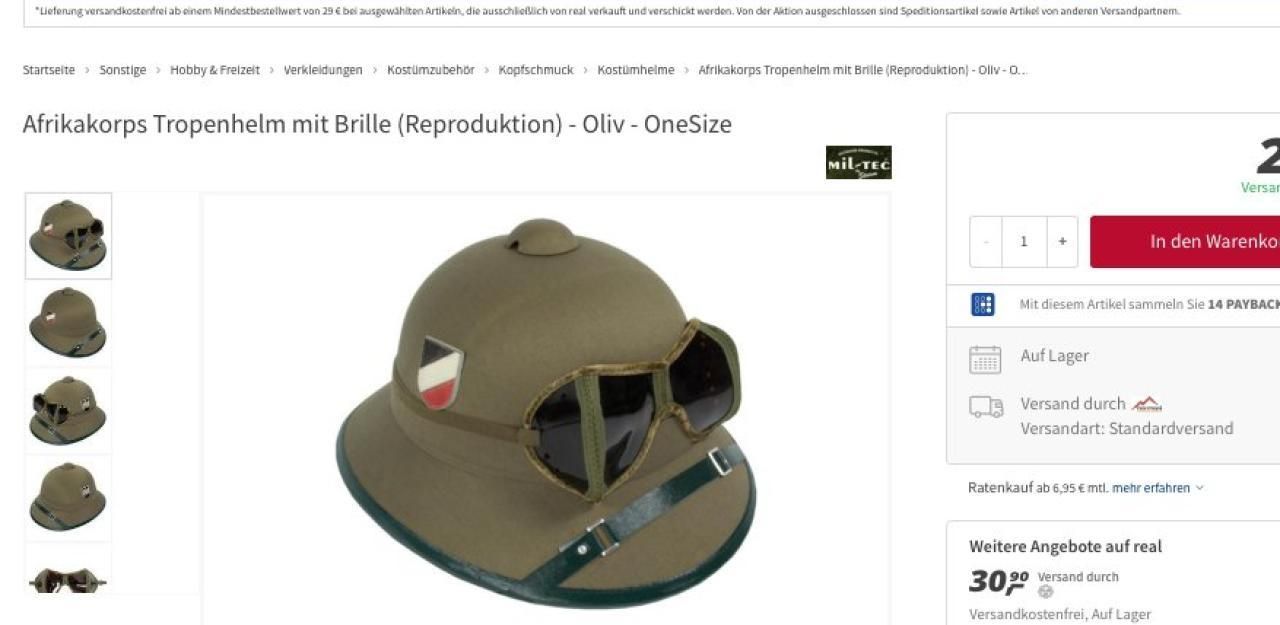This screenshot has height=625, width=1280.
Task: Decrease quantity with the minus button
Action: pos(986,242)
